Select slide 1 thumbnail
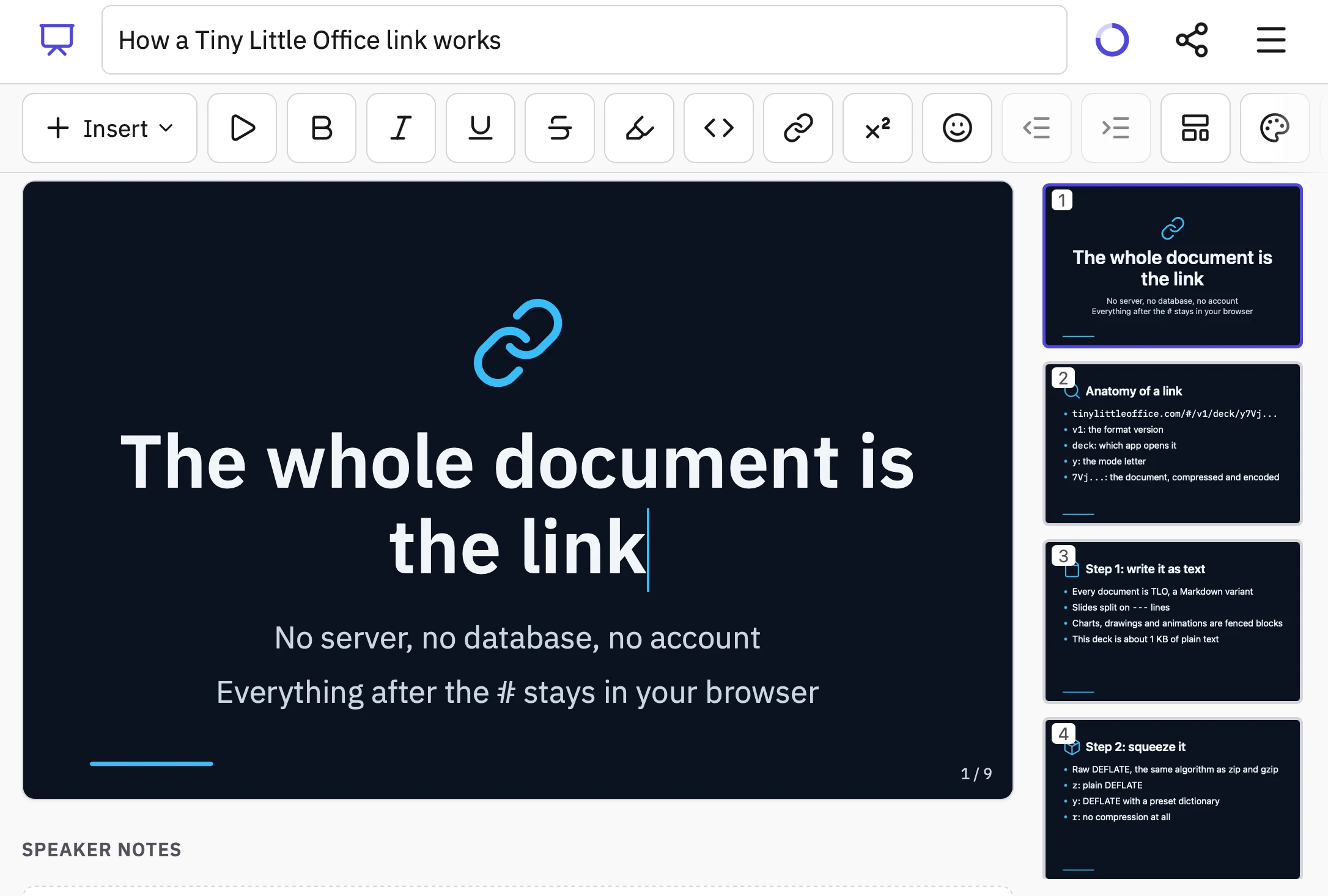Image resolution: width=1328 pixels, height=896 pixels. pos(1172,266)
